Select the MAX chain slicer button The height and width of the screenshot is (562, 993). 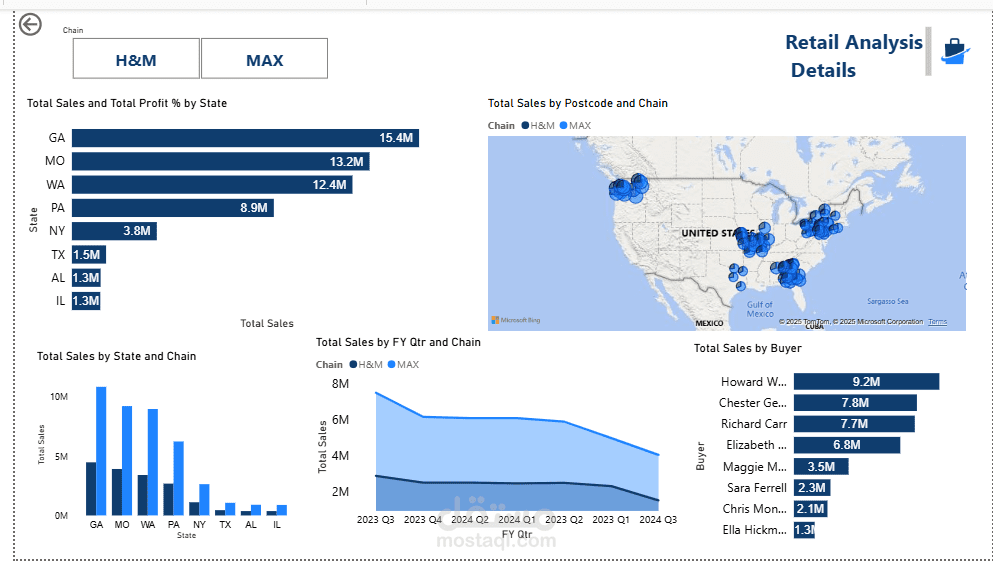point(265,58)
